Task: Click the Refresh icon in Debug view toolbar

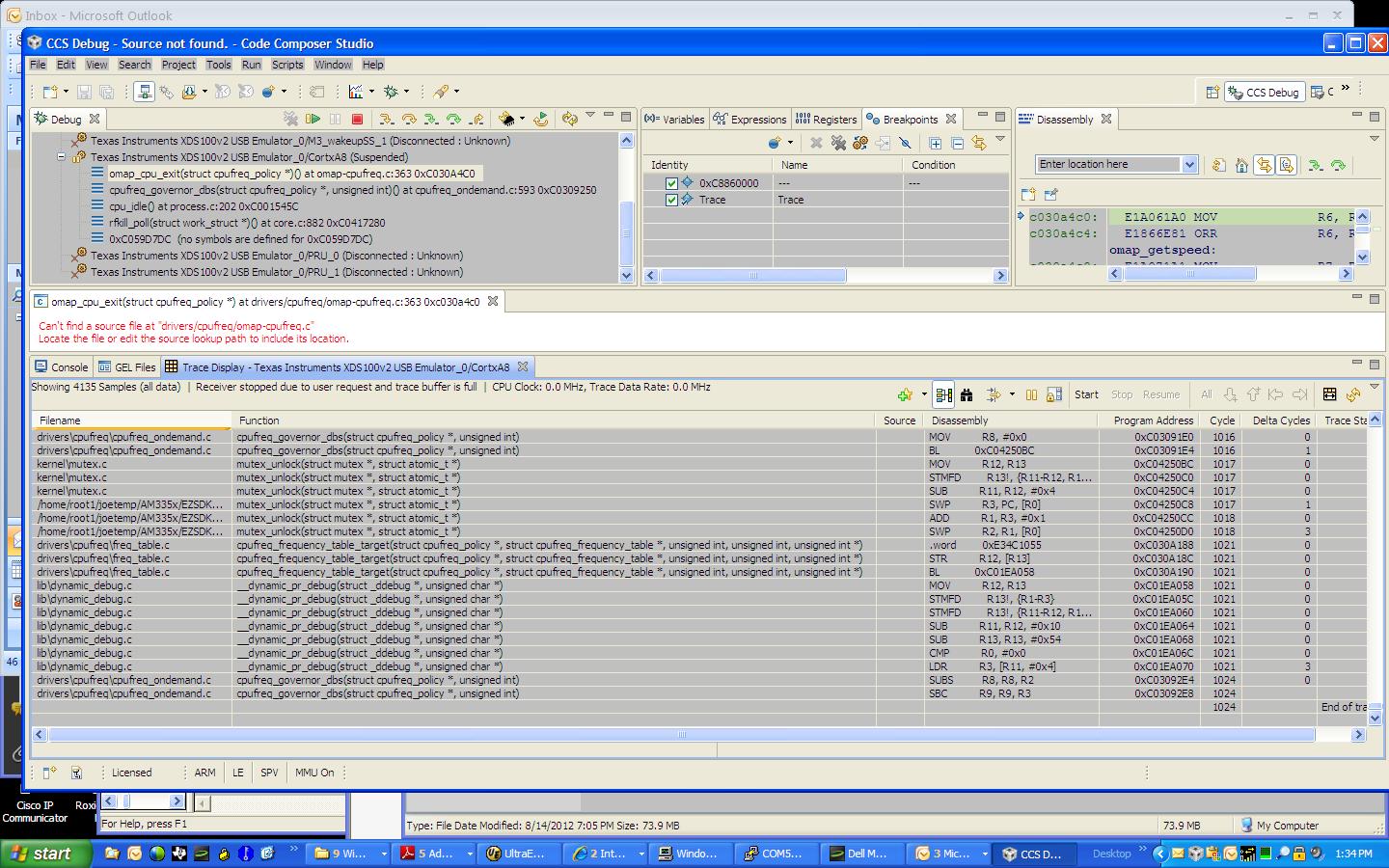Action: [570, 119]
